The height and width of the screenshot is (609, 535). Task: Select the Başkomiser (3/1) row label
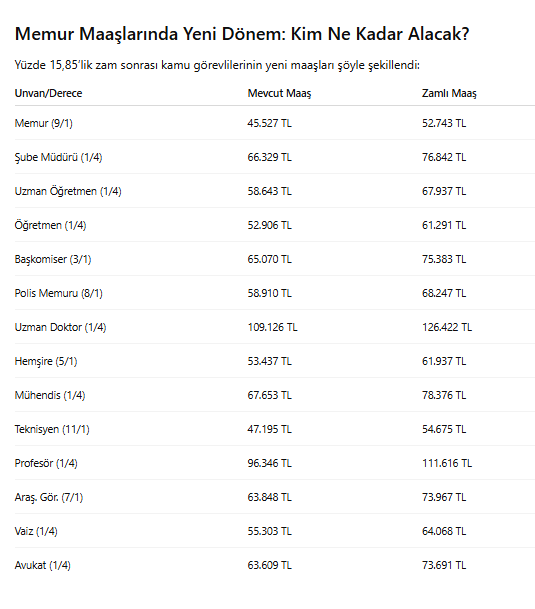pyautogui.click(x=53, y=259)
